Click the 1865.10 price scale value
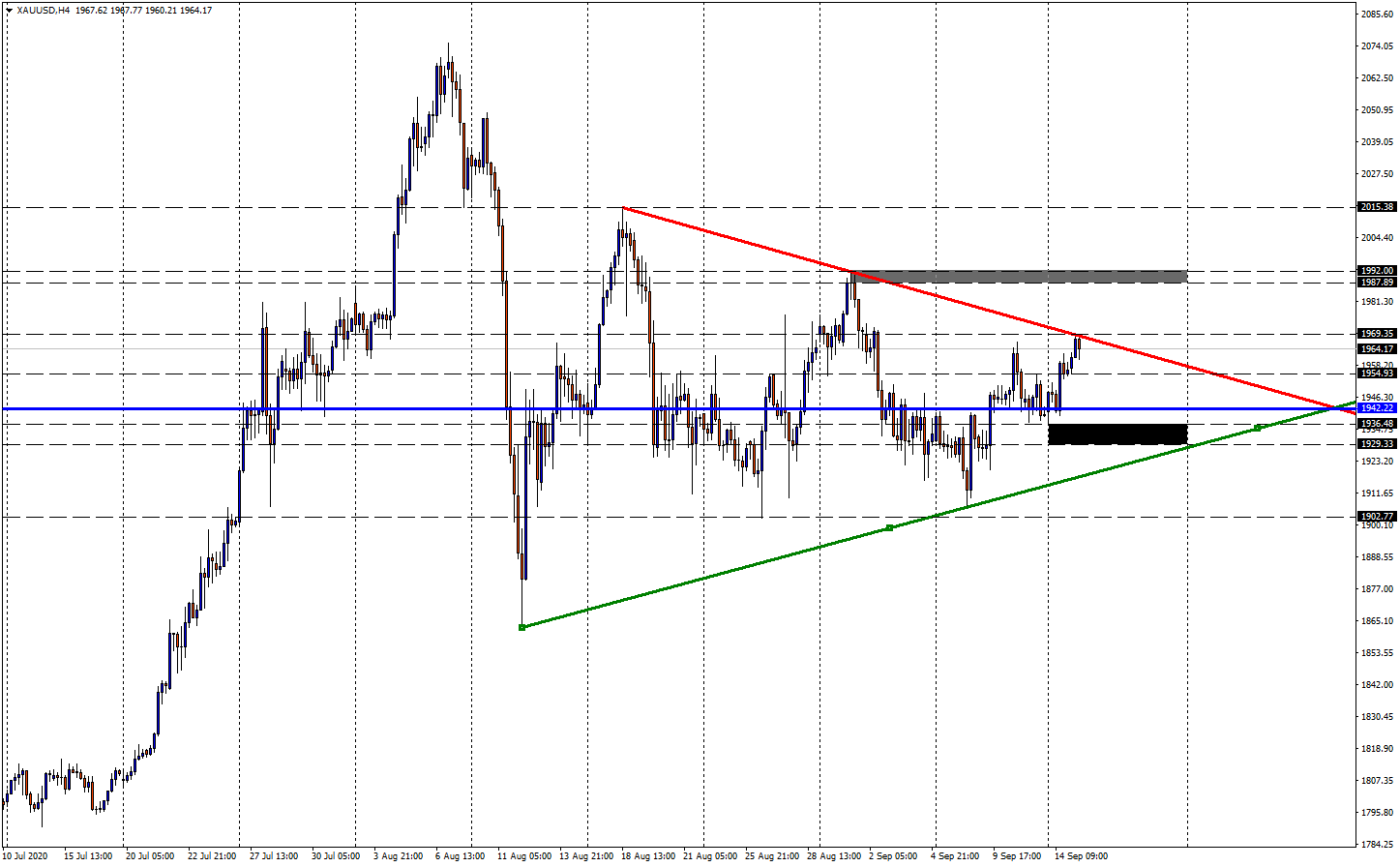Screen dimensions: 1400x867 [x=1377, y=621]
